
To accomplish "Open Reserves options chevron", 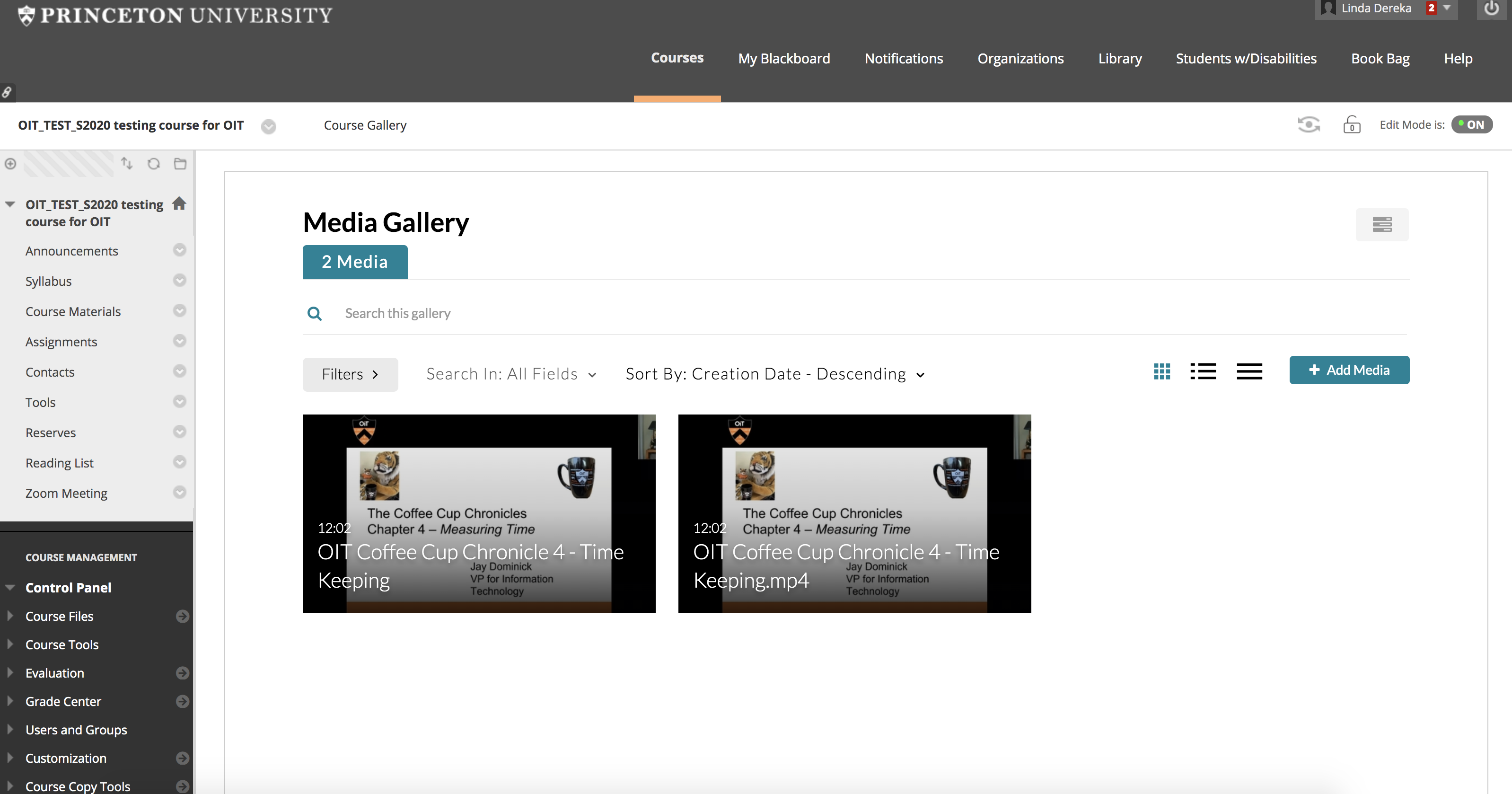I will (x=180, y=432).
